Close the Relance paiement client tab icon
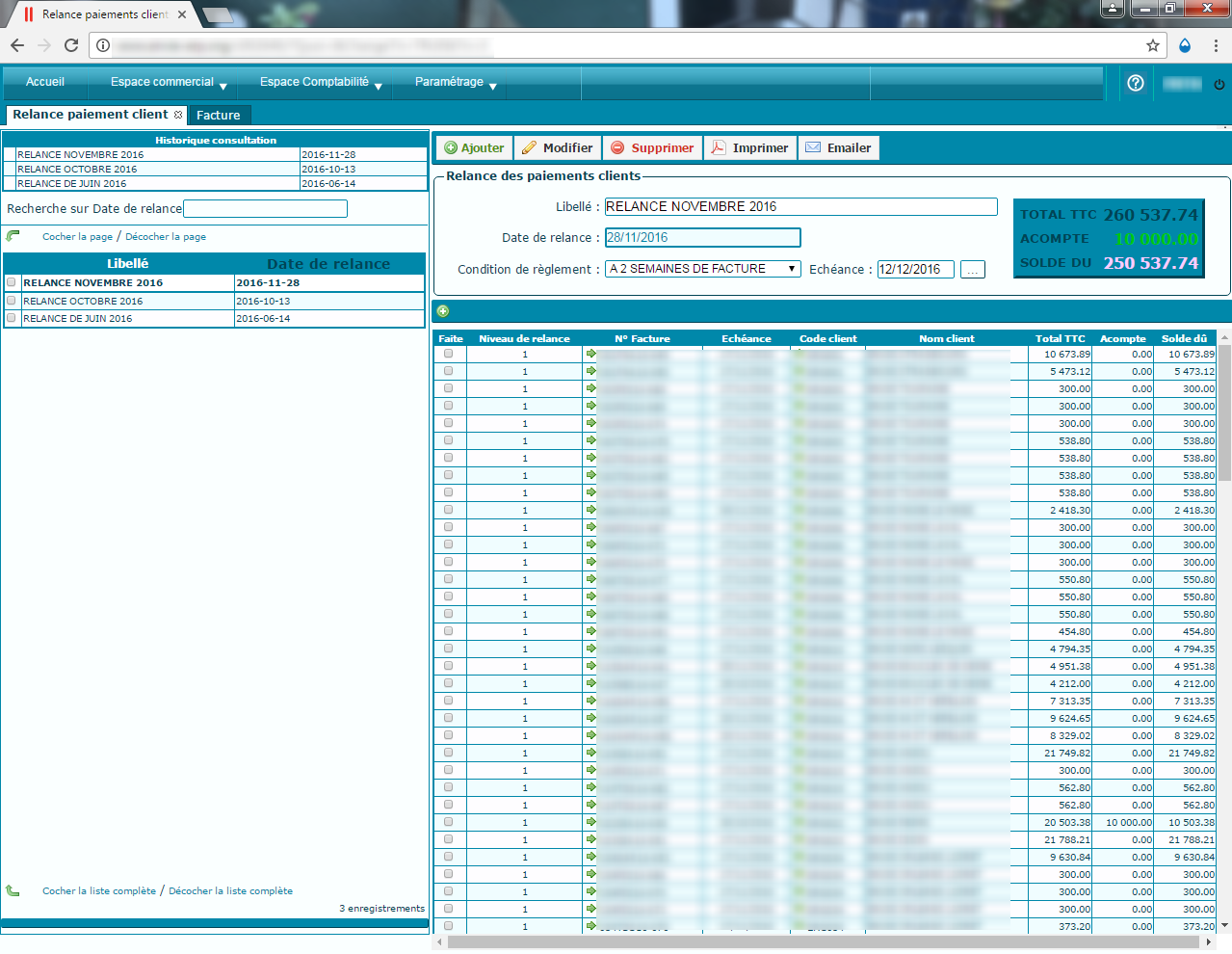This screenshot has height=954, width=1232. point(178,115)
